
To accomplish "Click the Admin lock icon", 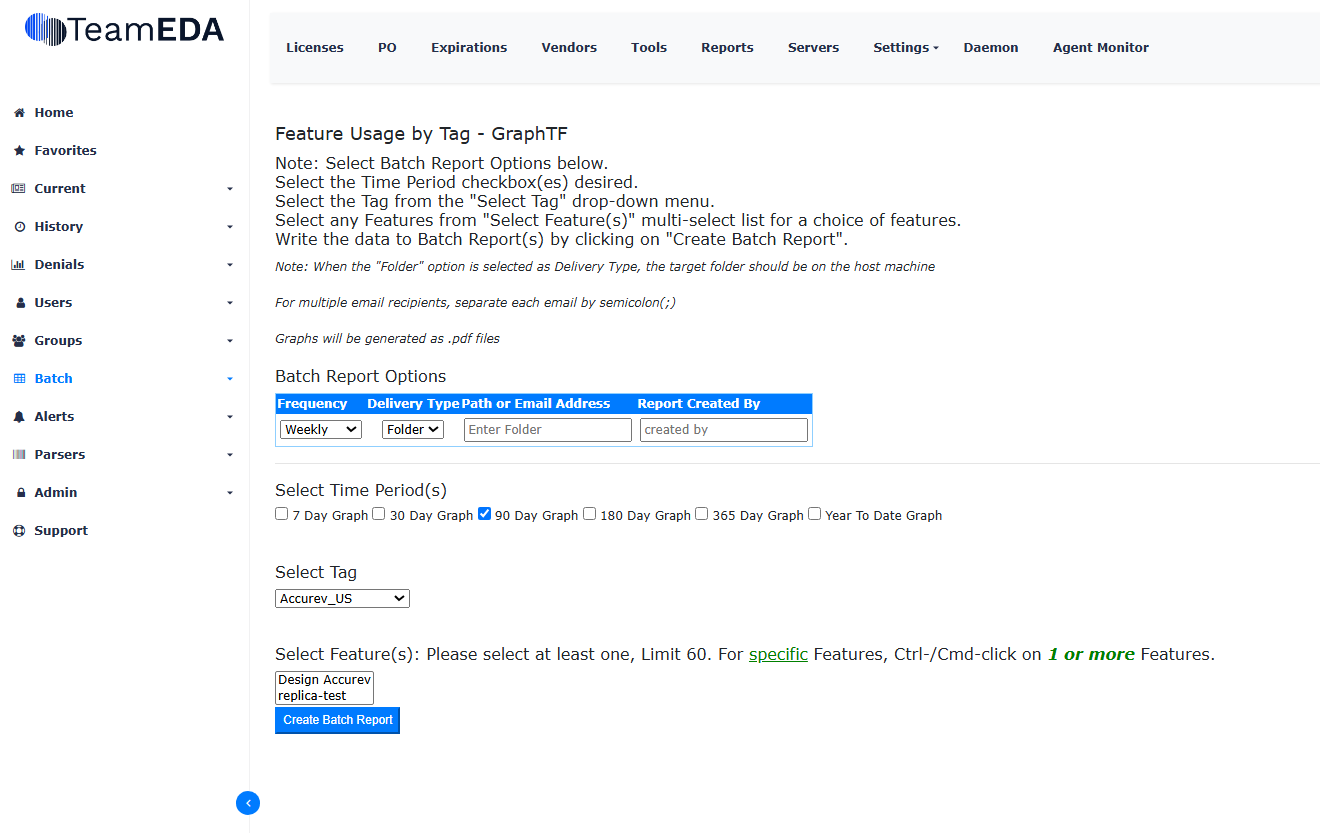I will click(x=18, y=493).
